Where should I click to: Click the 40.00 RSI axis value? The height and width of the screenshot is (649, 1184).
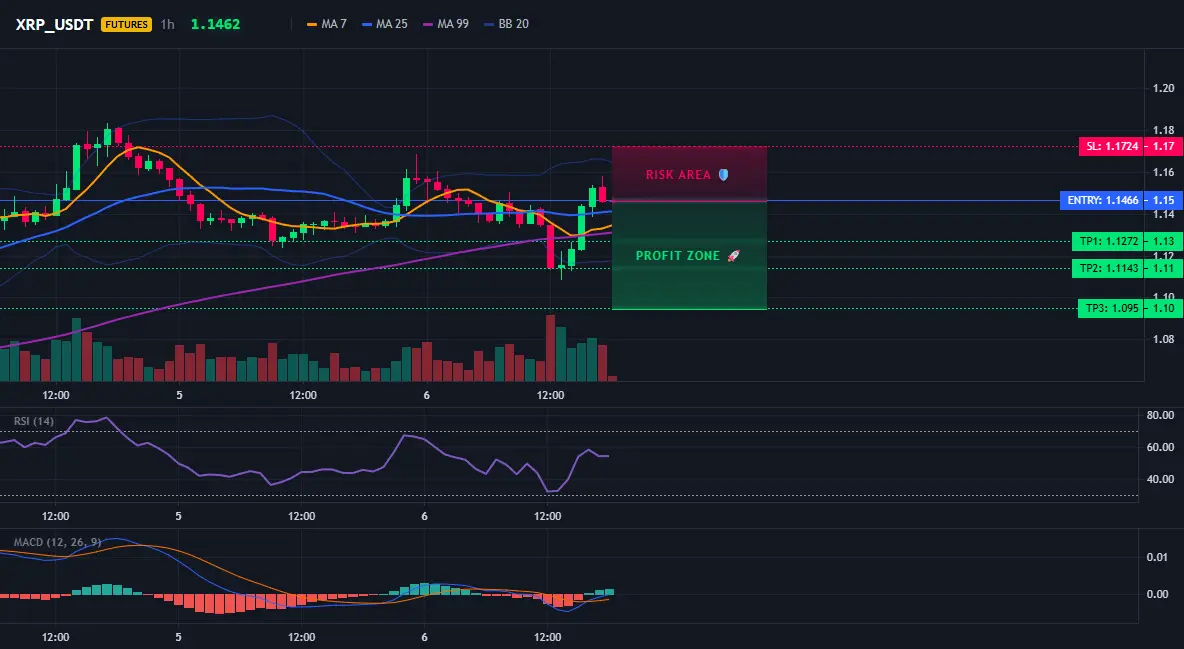tap(1160, 478)
